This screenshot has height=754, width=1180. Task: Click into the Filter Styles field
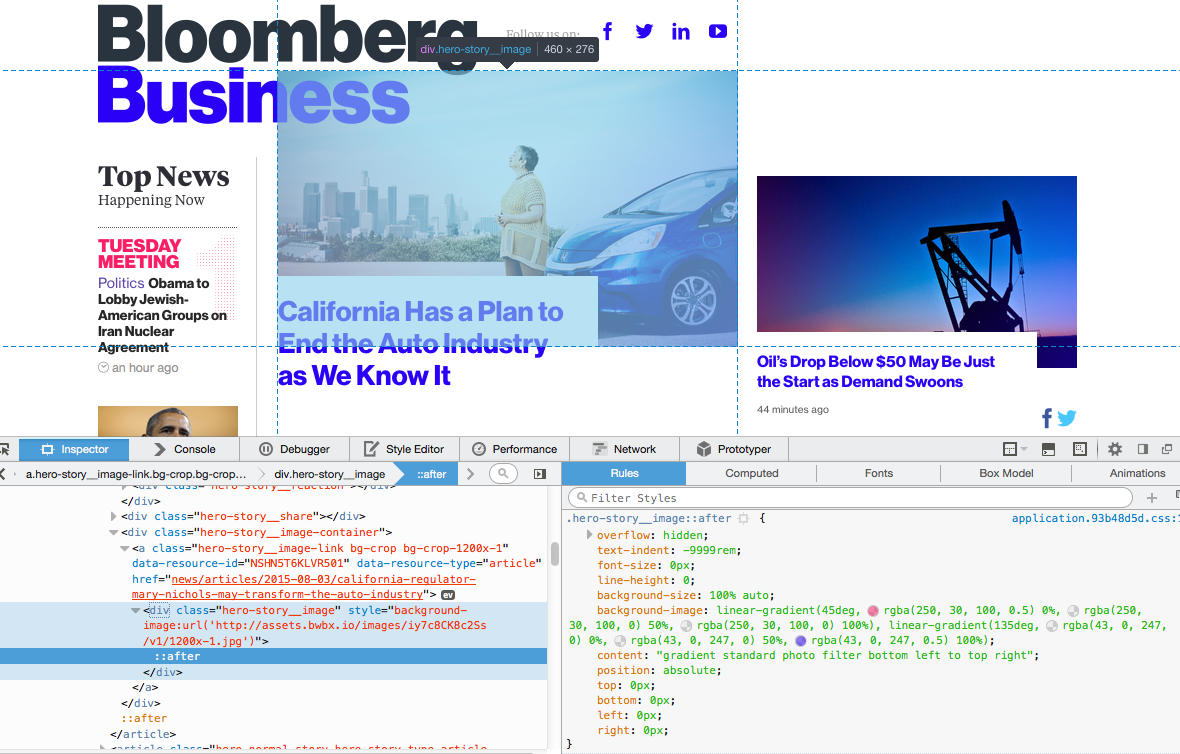pos(850,497)
